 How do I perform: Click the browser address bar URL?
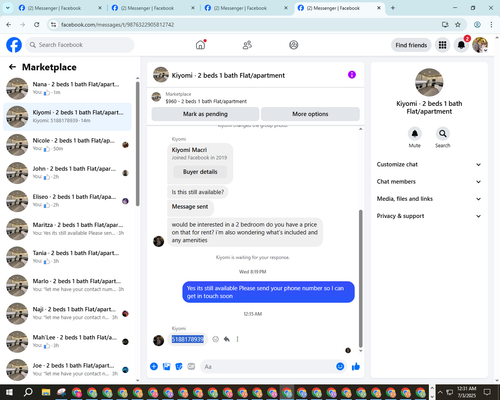[117, 24]
